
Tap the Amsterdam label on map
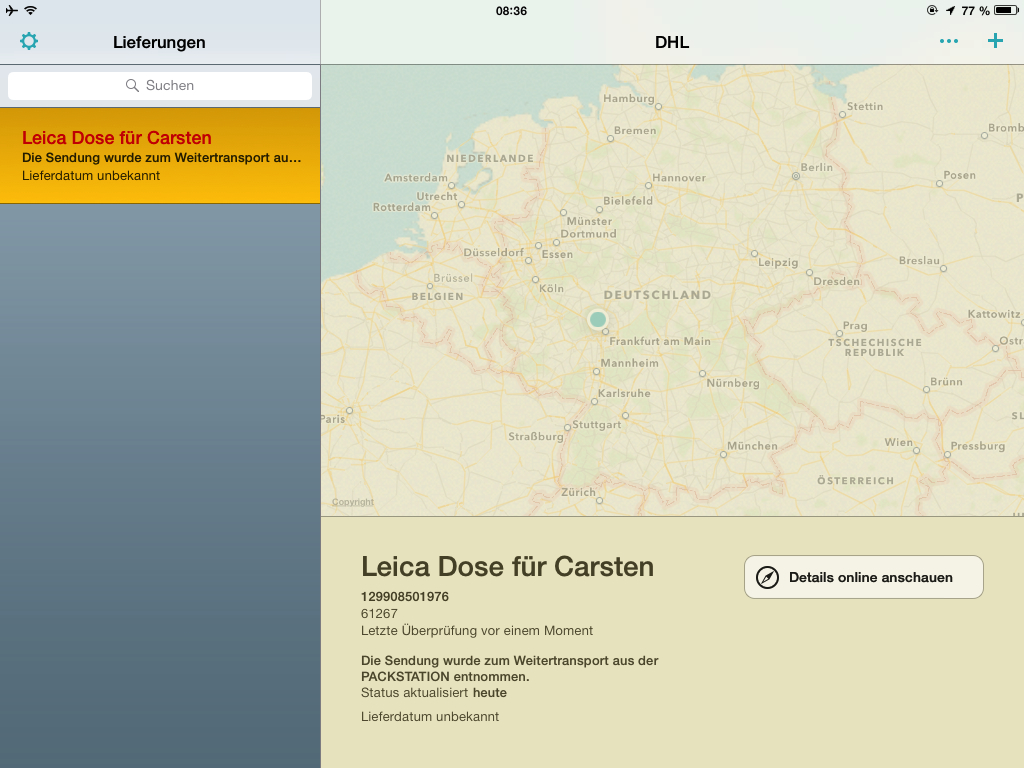pyautogui.click(x=416, y=178)
